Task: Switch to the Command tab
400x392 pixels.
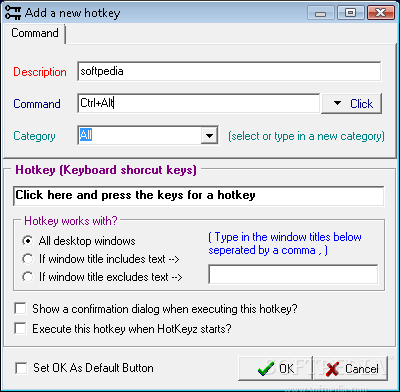Action: [x=35, y=33]
